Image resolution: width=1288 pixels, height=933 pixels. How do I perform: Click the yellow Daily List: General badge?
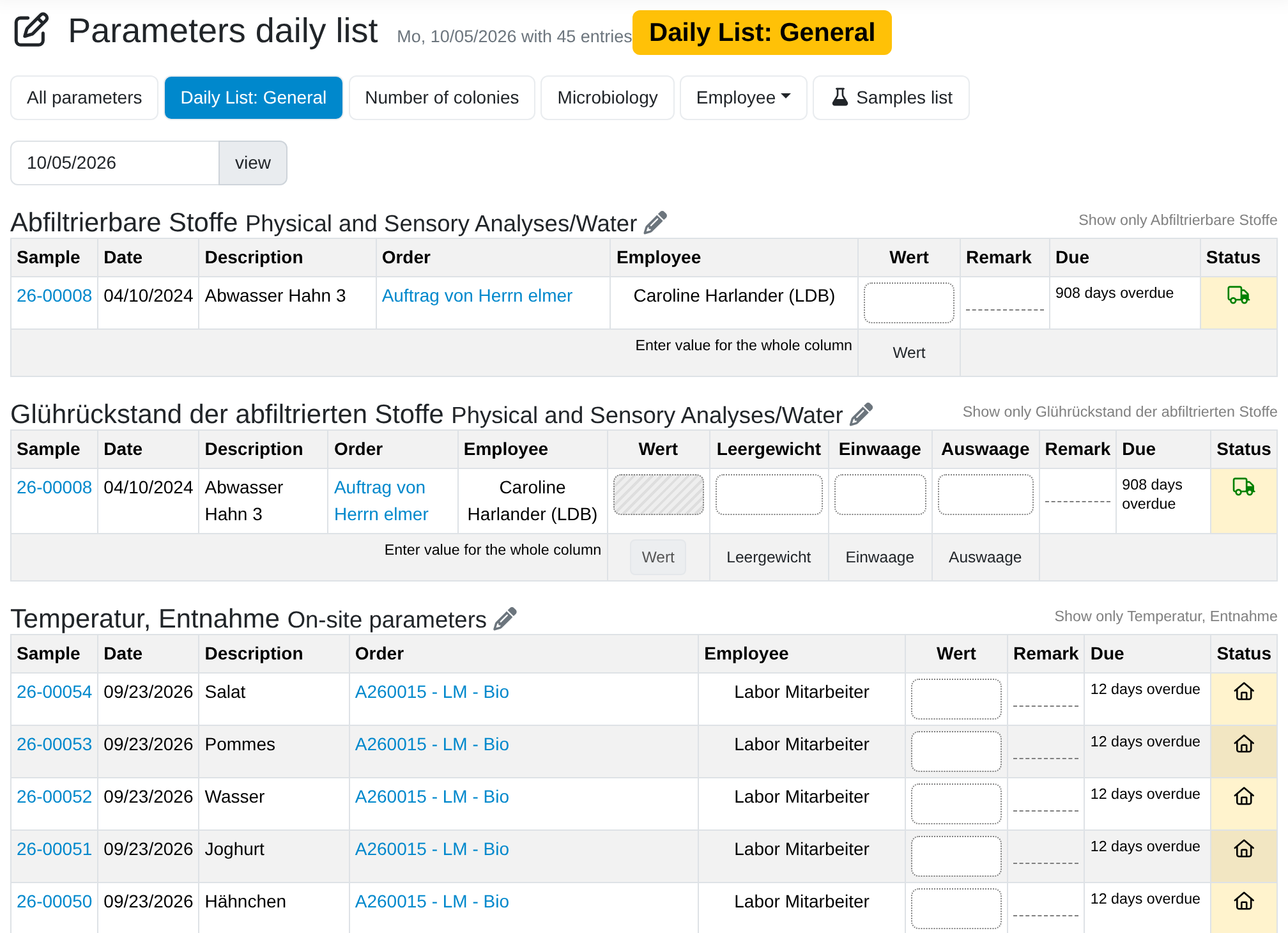coord(762,33)
